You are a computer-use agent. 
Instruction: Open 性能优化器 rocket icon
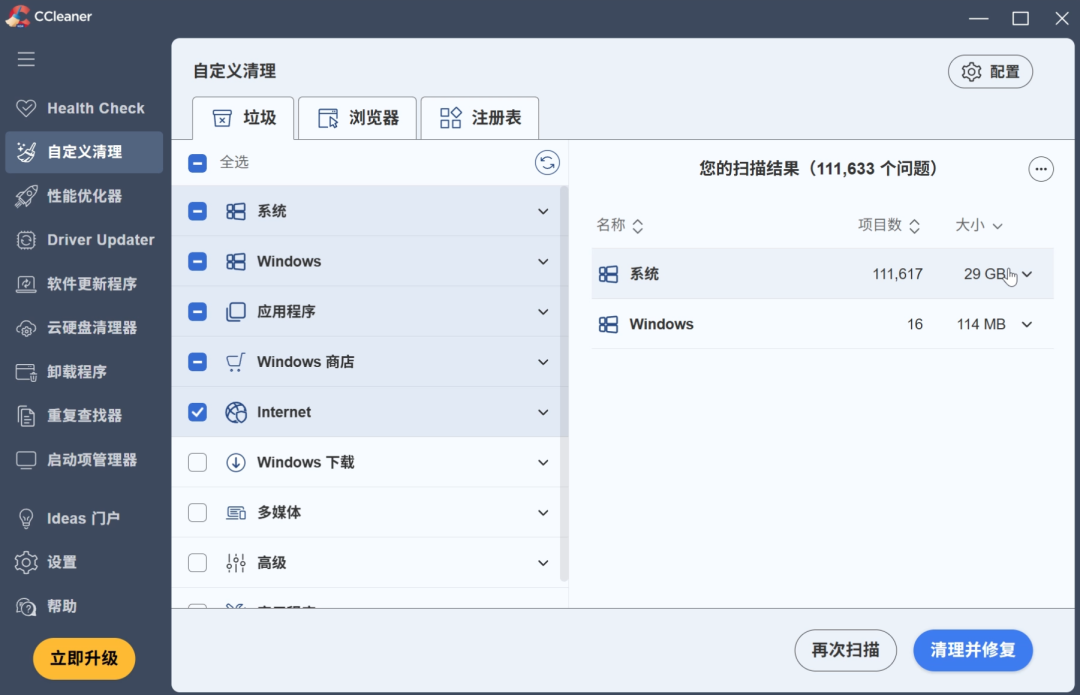point(26,196)
